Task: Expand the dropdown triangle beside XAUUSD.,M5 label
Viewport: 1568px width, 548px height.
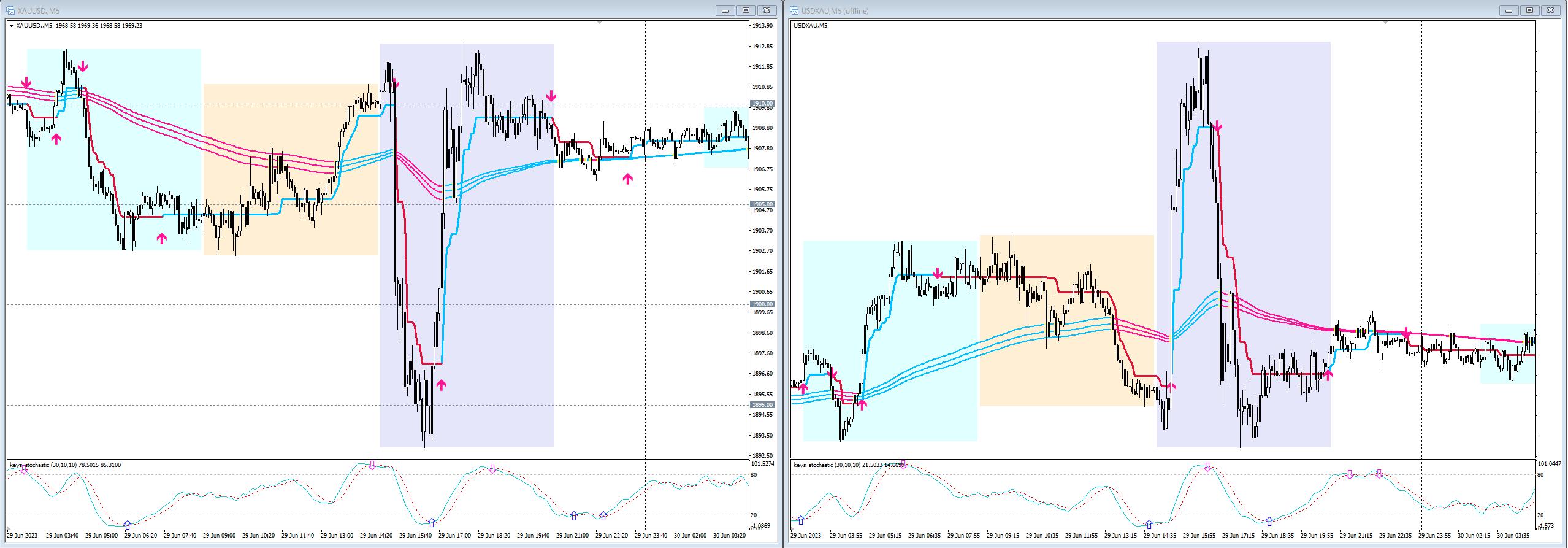Action: point(11,26)
